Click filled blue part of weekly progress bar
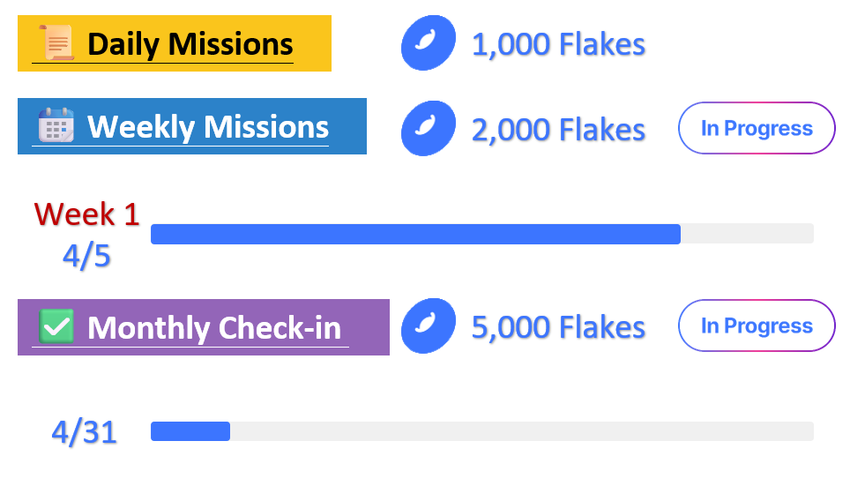 pos(415,234)
